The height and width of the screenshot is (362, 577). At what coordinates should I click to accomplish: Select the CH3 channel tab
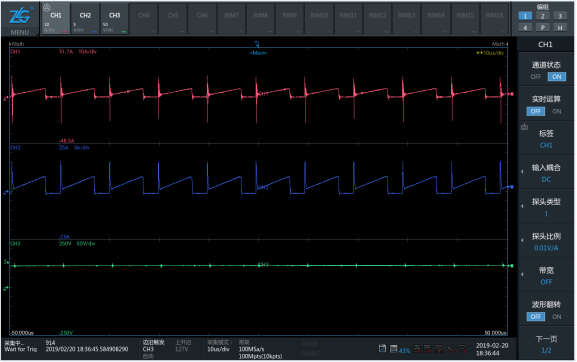114,19
